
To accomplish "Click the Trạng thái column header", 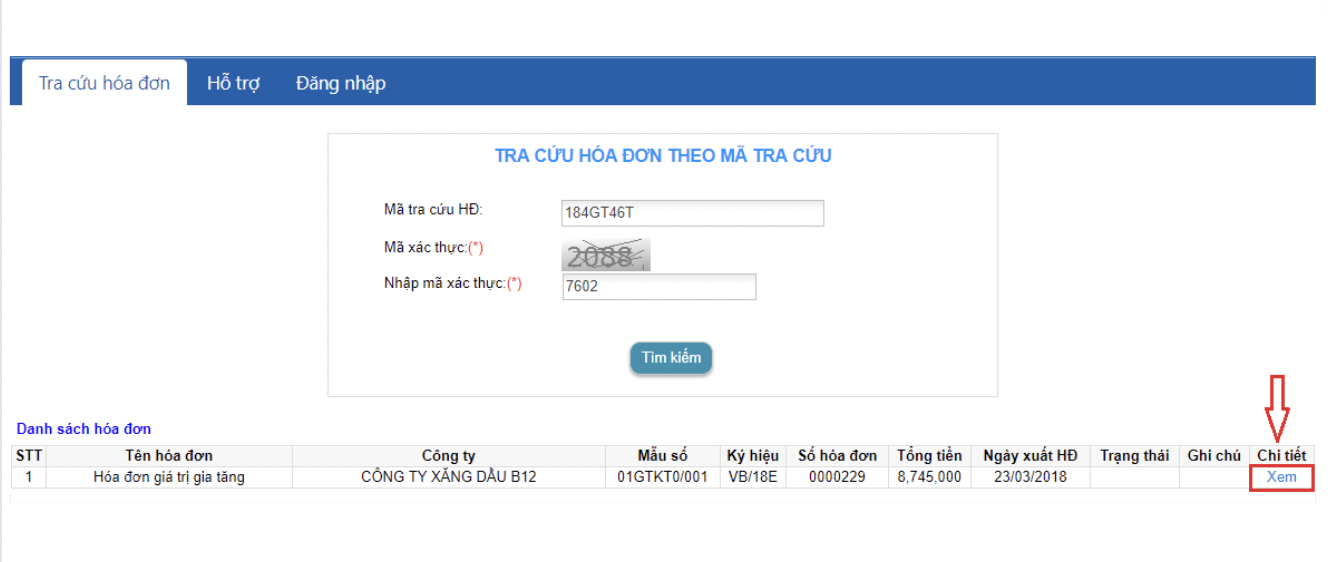I will [x=1134, y=456].
